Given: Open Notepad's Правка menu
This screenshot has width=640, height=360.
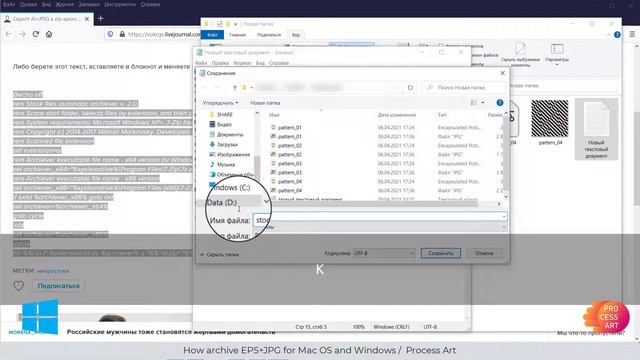Looking at the screenshot, I should 220,63.
